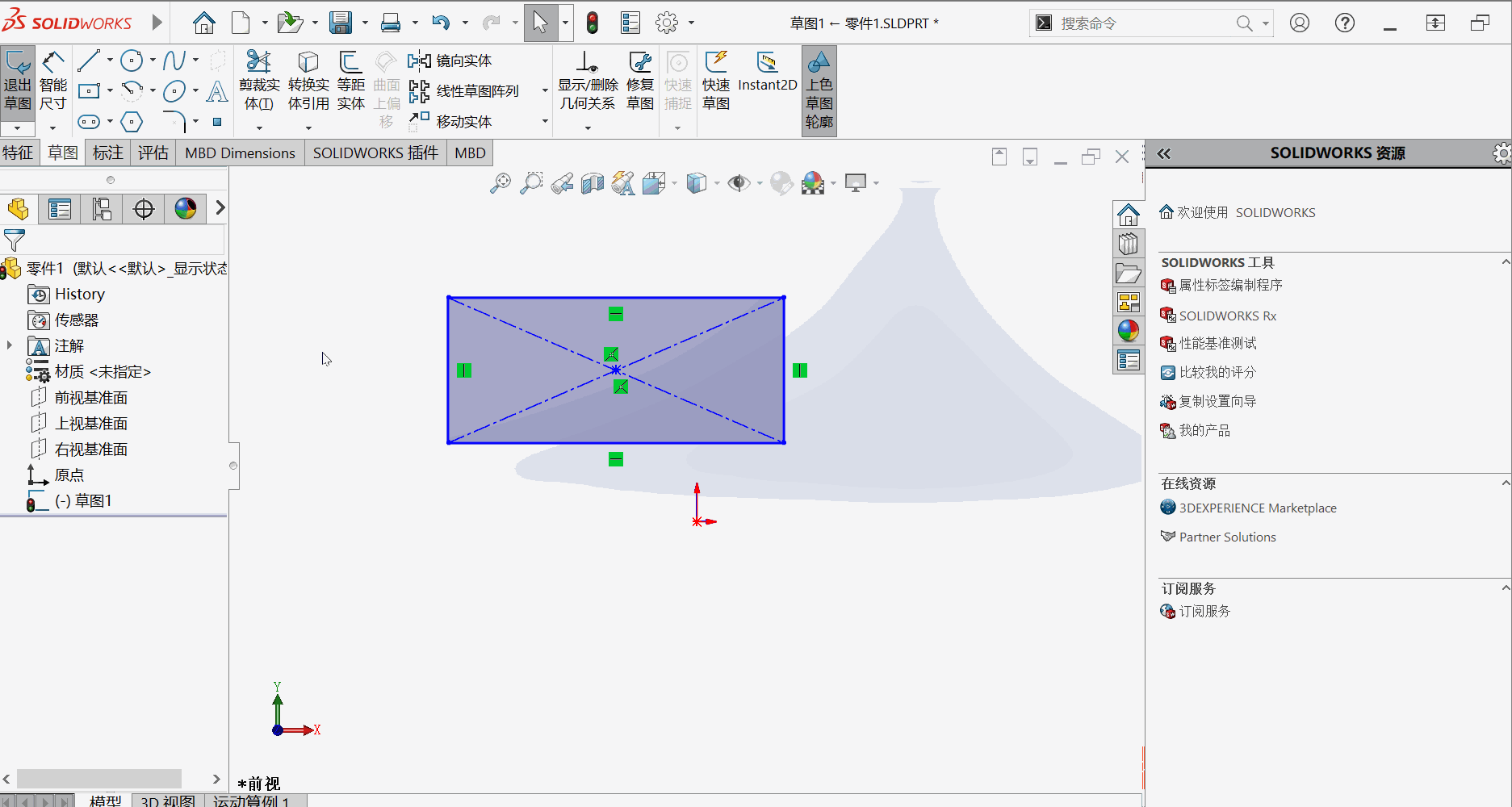Activate the Section View tool in heads-up toolbar
Screen dimensions: 1512x807
[x=593, y=182]
